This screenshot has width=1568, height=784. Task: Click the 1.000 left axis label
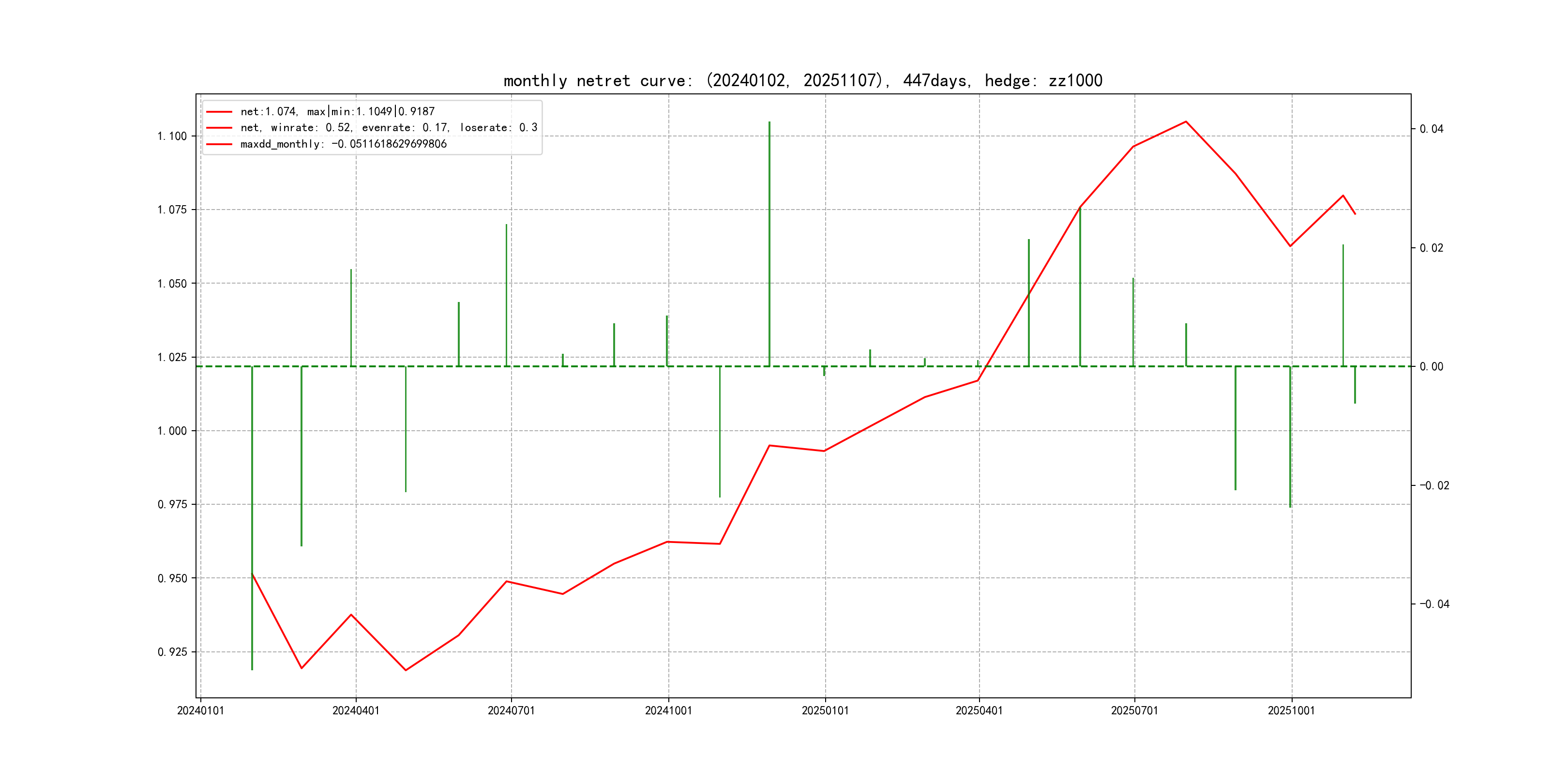click(x=172, y=431)
